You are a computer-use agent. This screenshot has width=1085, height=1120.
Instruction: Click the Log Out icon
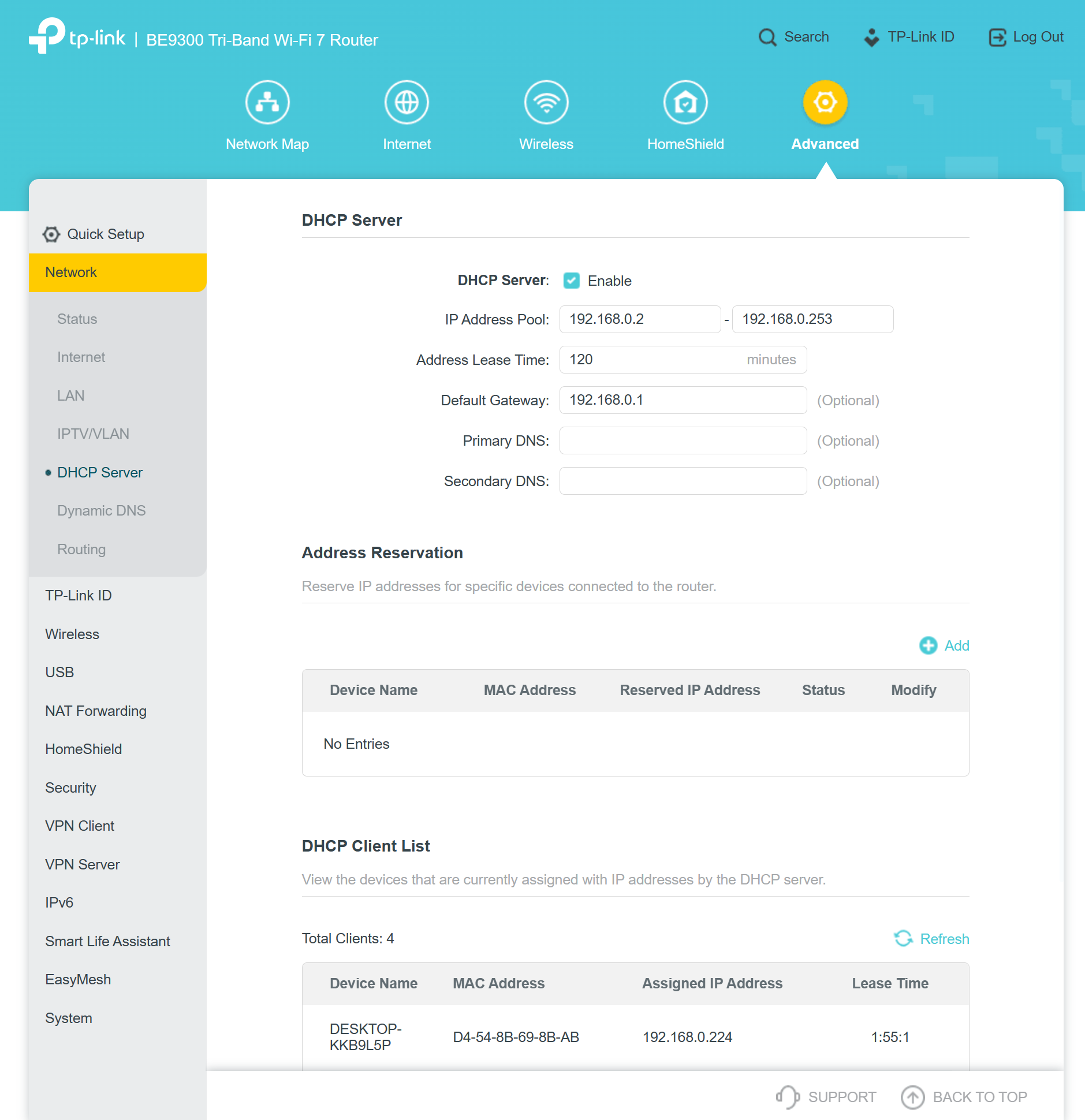click(997, 37)
